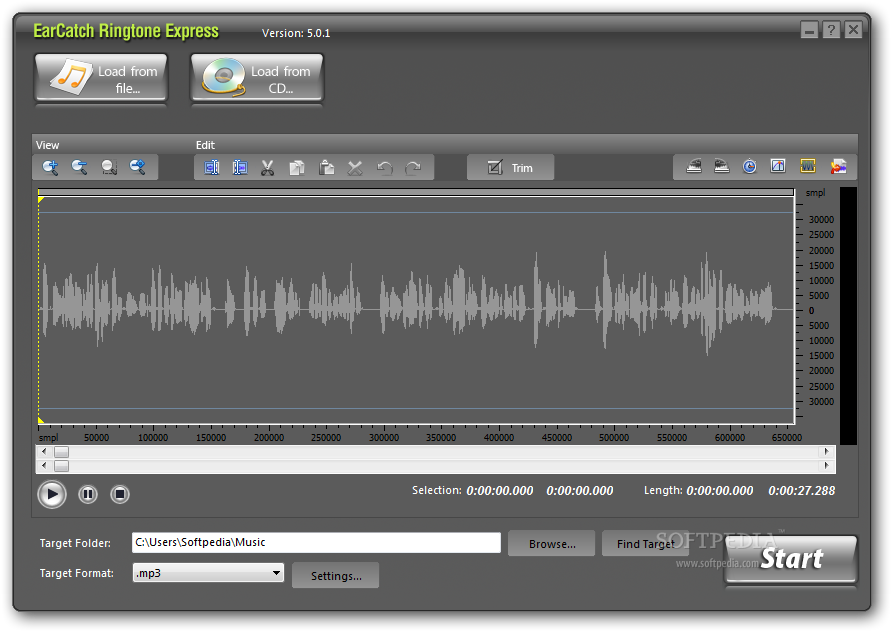Viewport: 892px width, 632px height.
Task: Click the upper horizontal scrollbar thumb
Action: (x=61, y=452)
